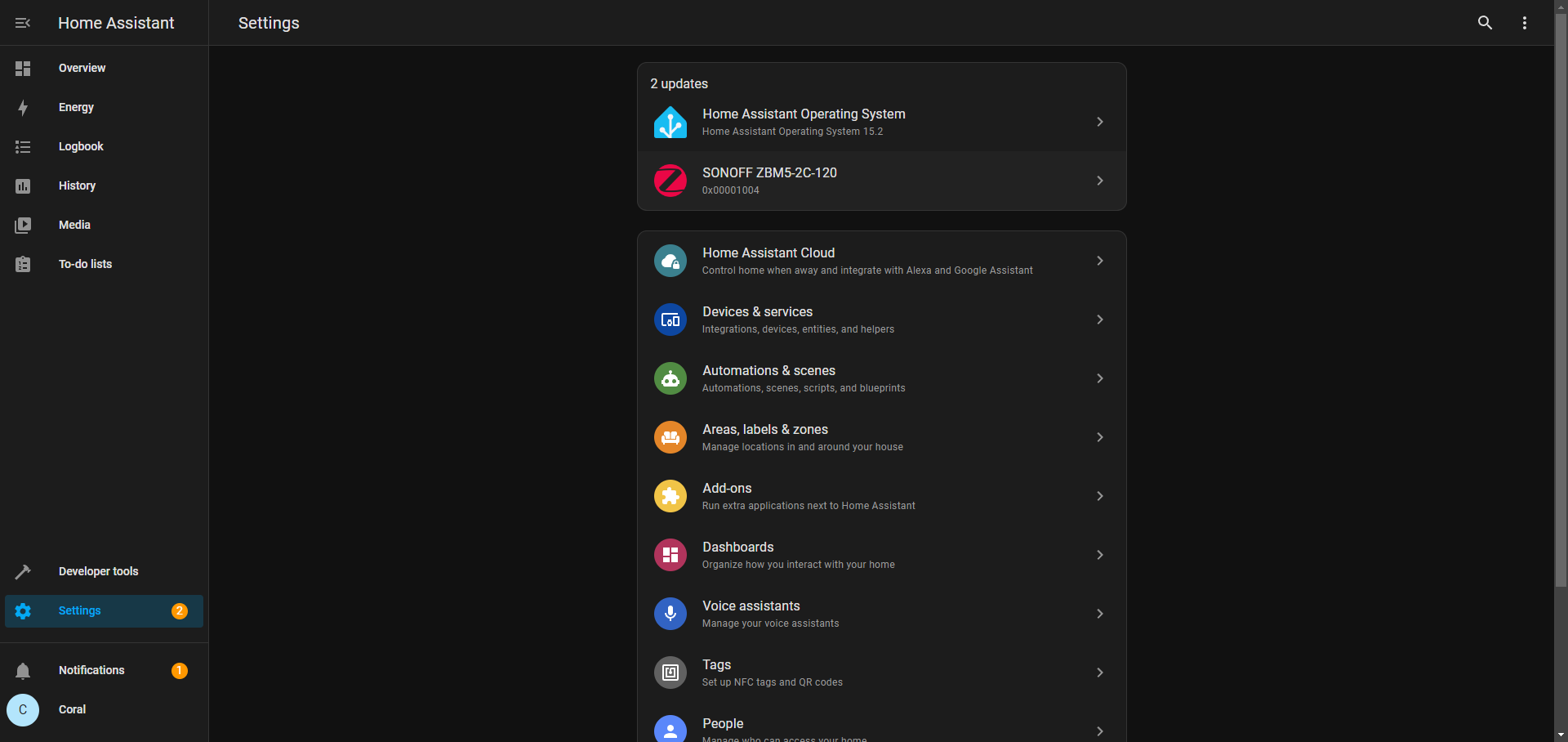The image size is (1568, 742).
Task: Open the Tags title
Action: [x=716, y=664]
